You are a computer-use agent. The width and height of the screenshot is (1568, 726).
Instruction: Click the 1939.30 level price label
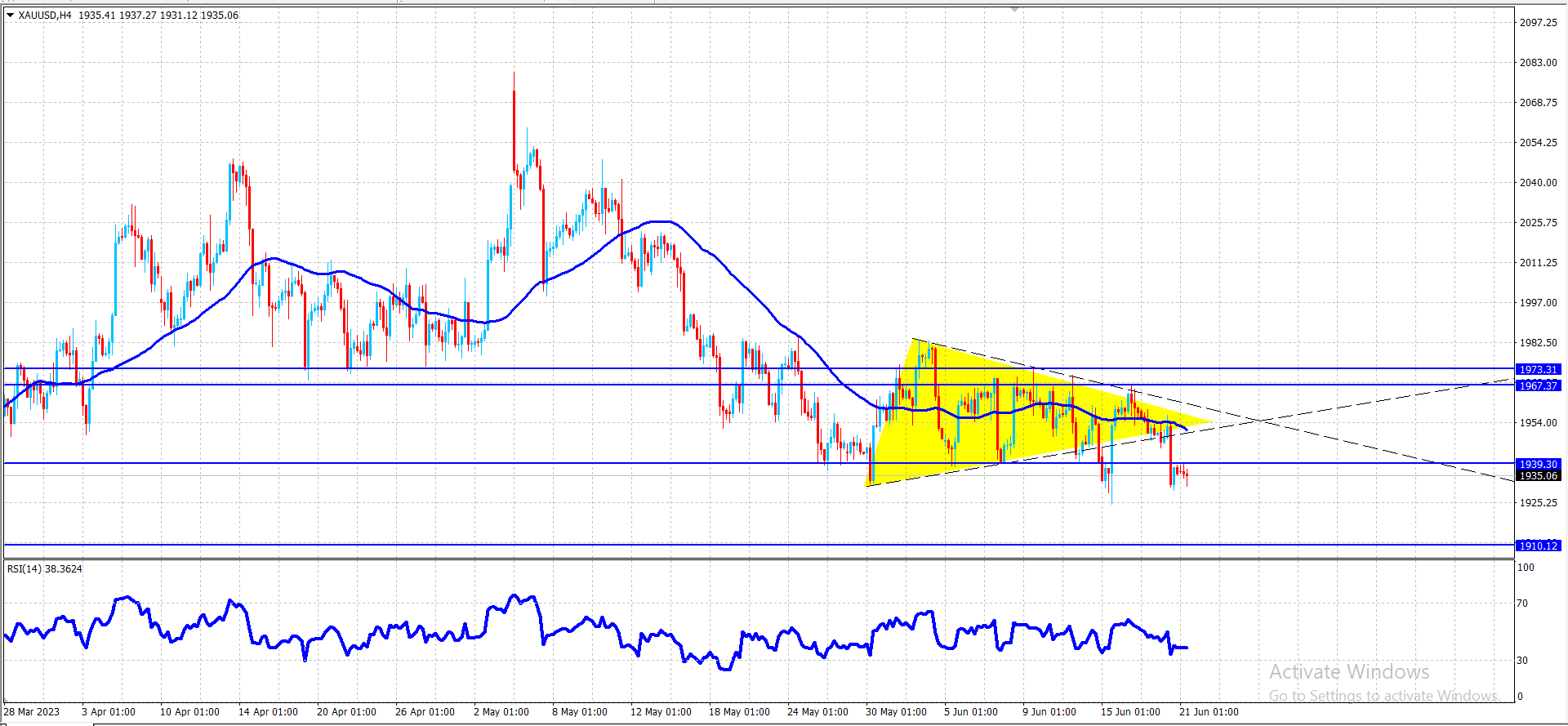[x=1538, y=464]
